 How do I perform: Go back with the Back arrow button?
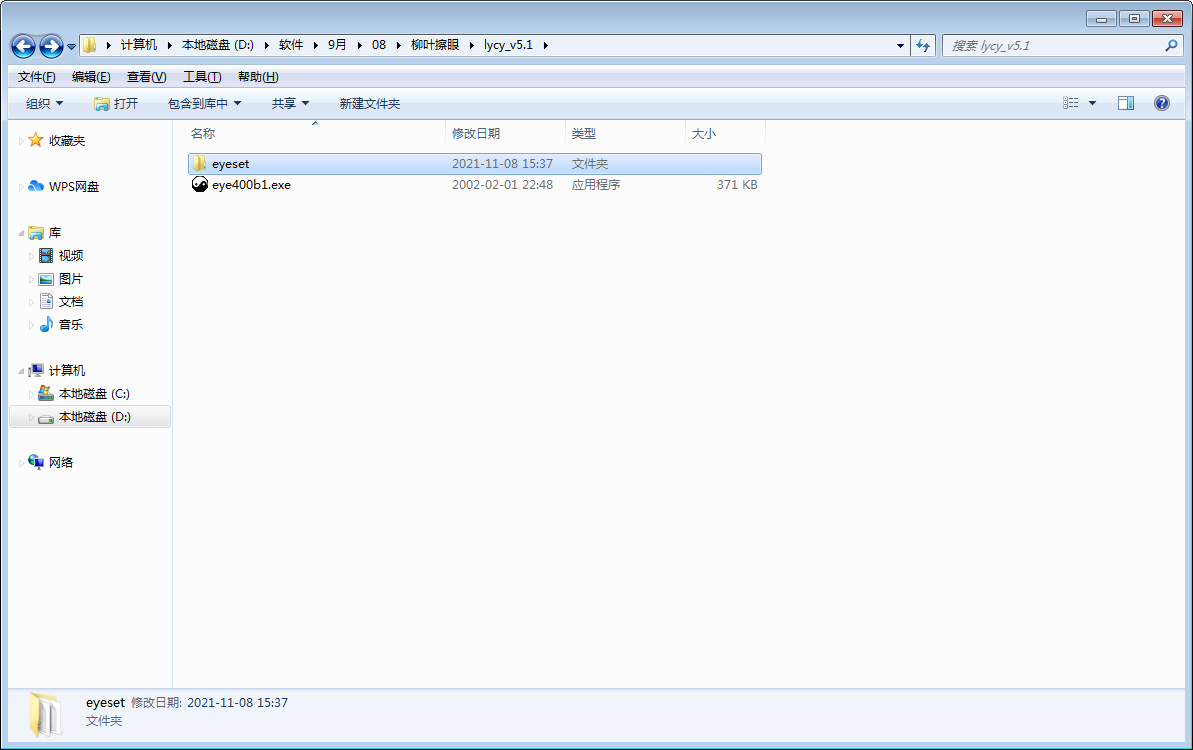click(23, 46)
